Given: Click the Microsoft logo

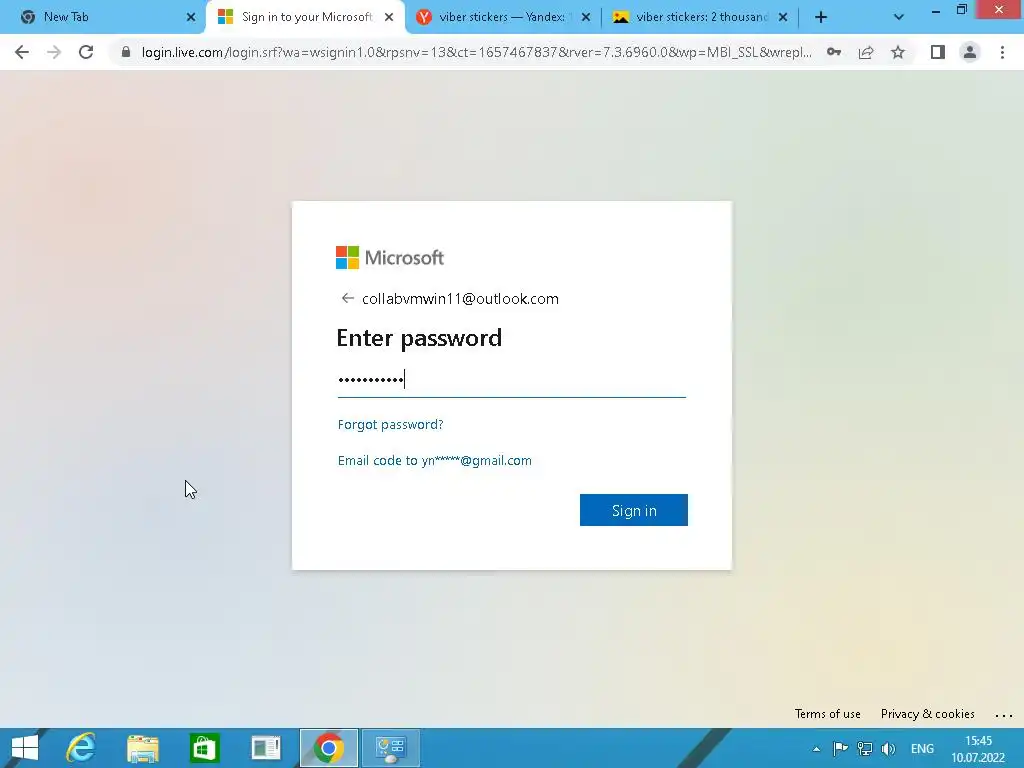Looking at the screenshot, I should click(x=390, y=257).
